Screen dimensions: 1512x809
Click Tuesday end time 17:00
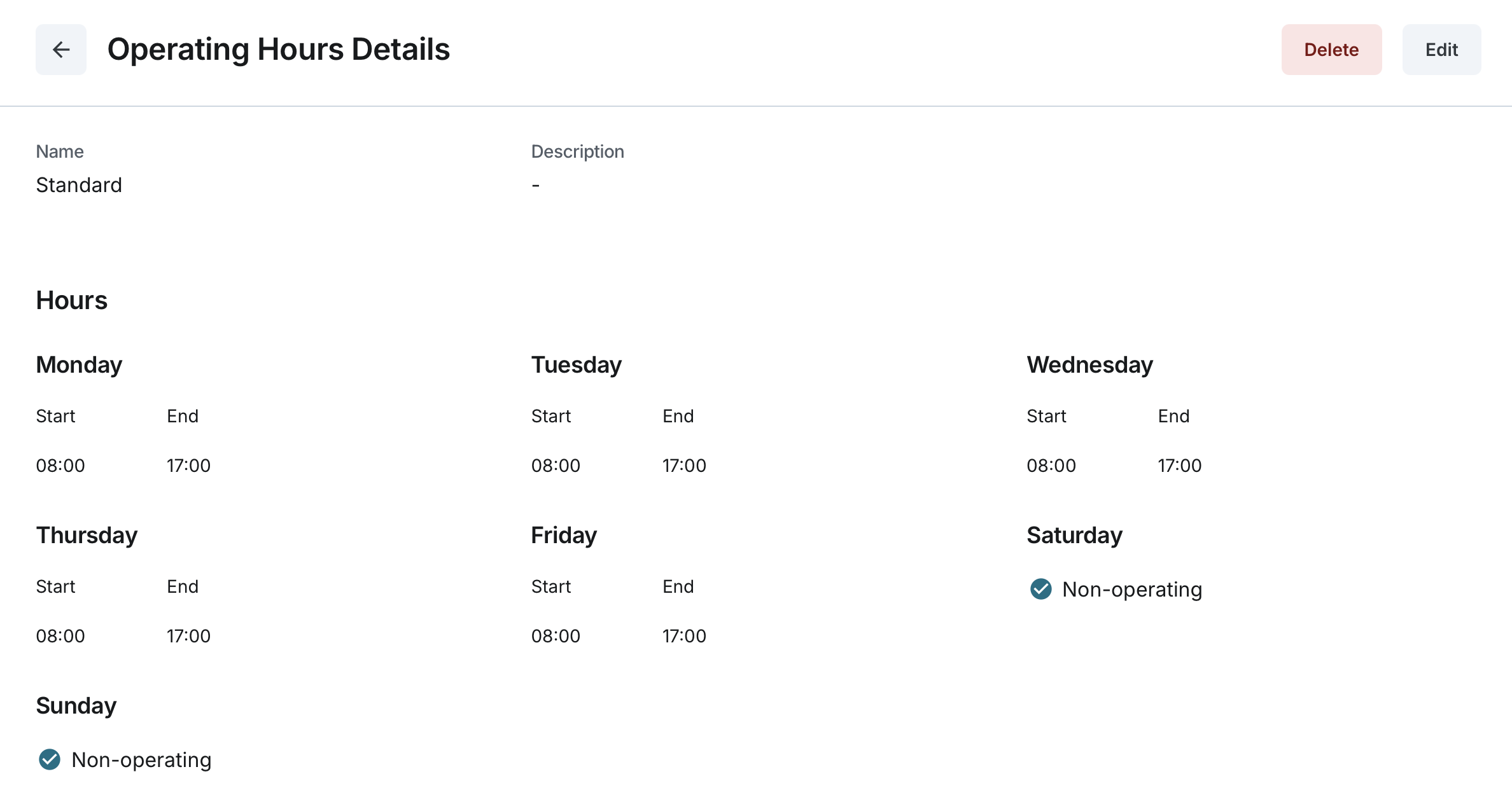pyautogui.click(x=684, y=466)
